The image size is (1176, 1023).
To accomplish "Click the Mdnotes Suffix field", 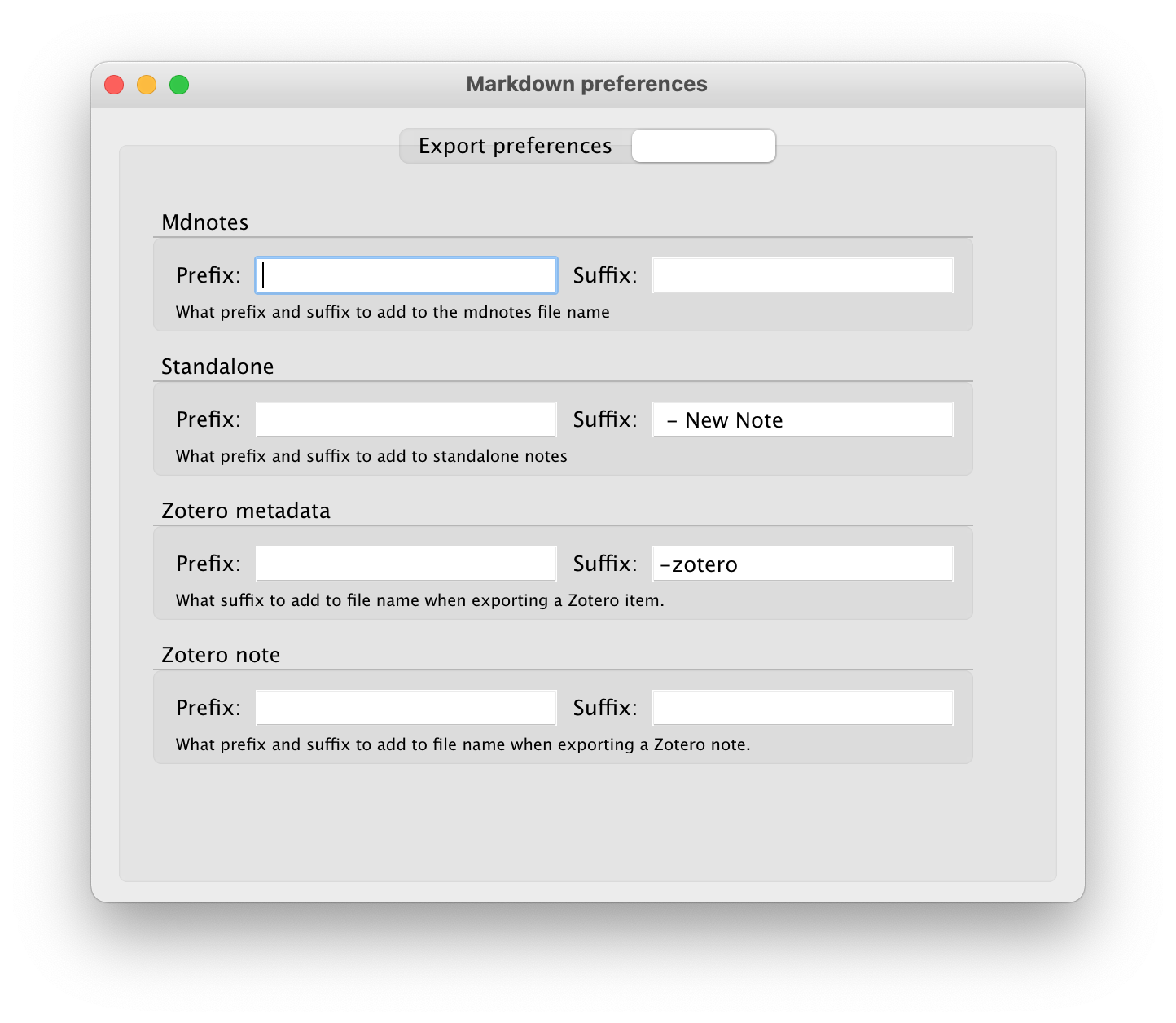I will coord(803,275).
